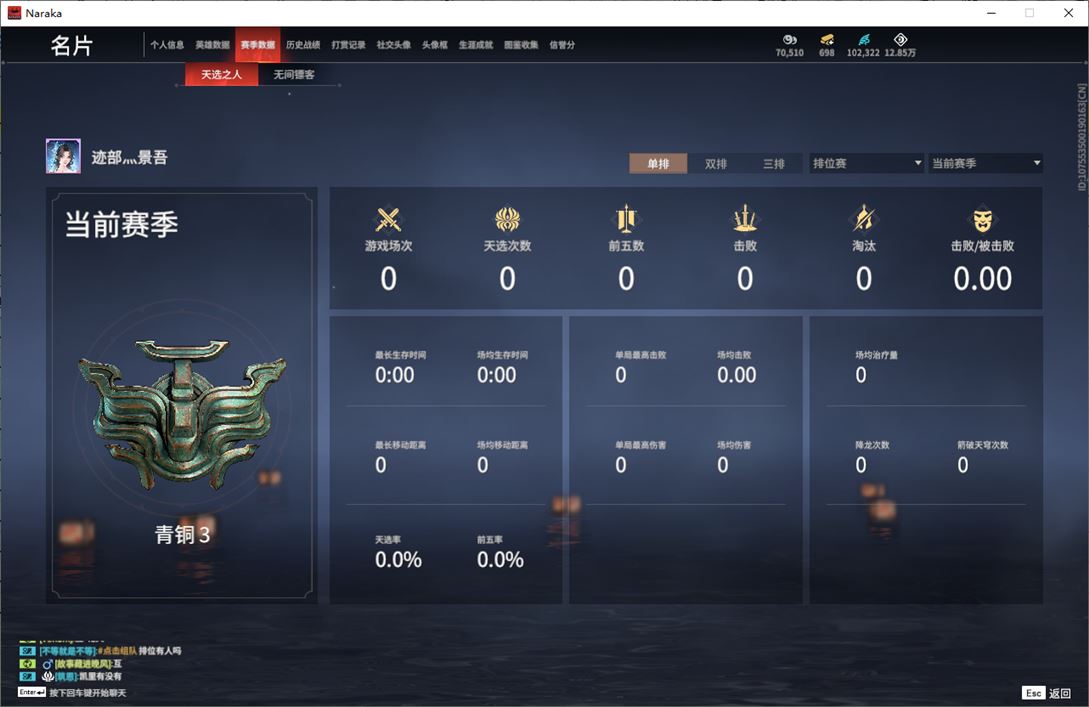Open the 当前赛季 season dropdown

coord(985,163)
